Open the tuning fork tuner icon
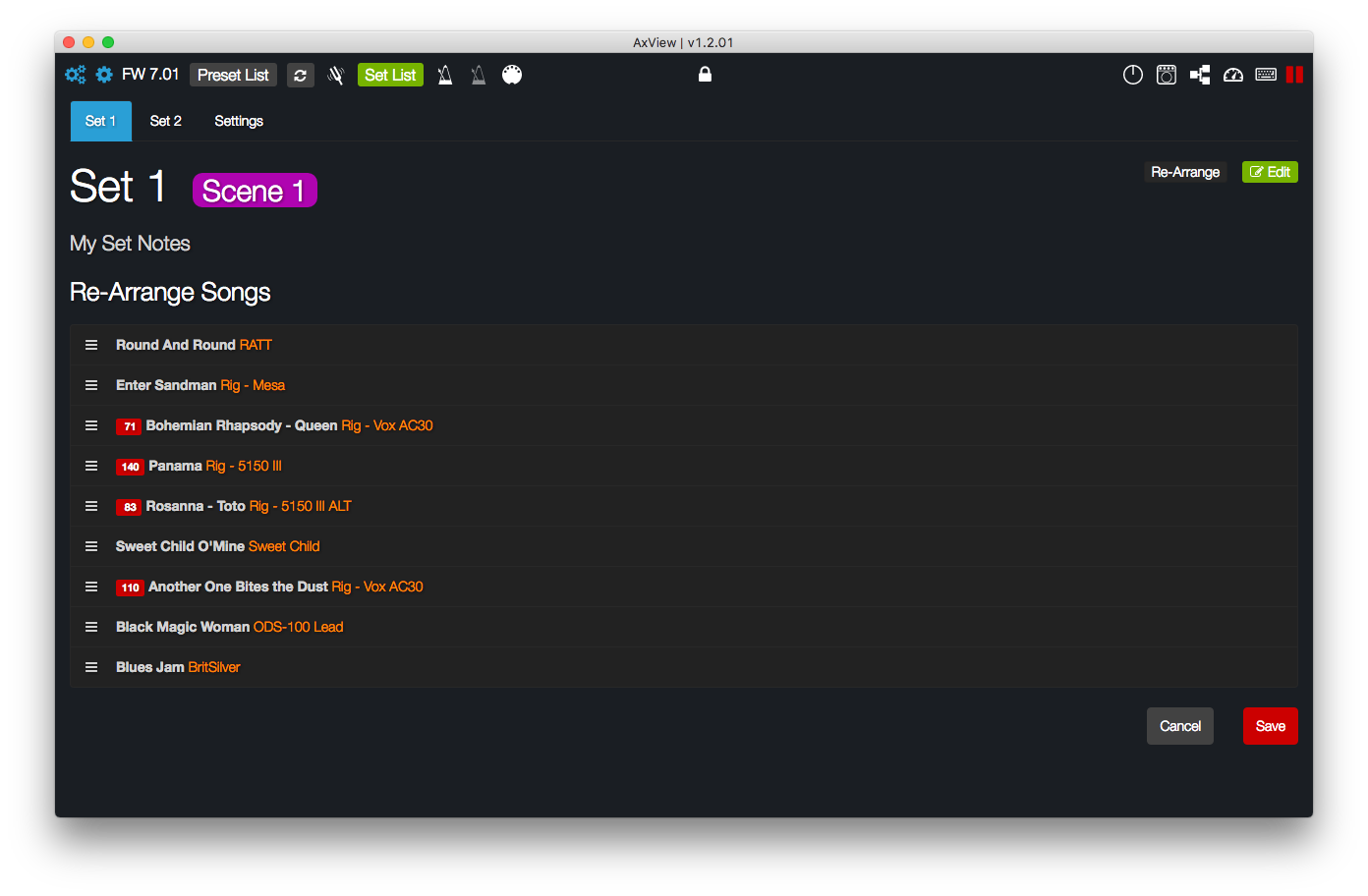Image resolution: width=1368 pixels, height=896 pixels. coord(336,75)
